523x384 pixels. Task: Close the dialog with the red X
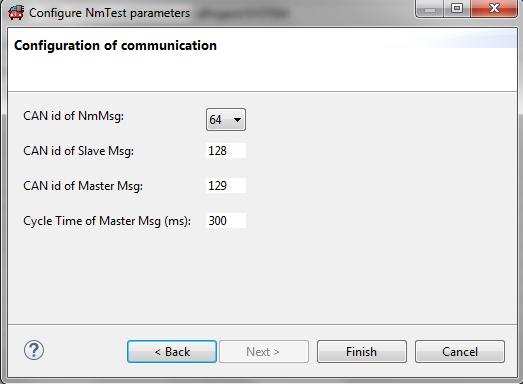[494, 9]
